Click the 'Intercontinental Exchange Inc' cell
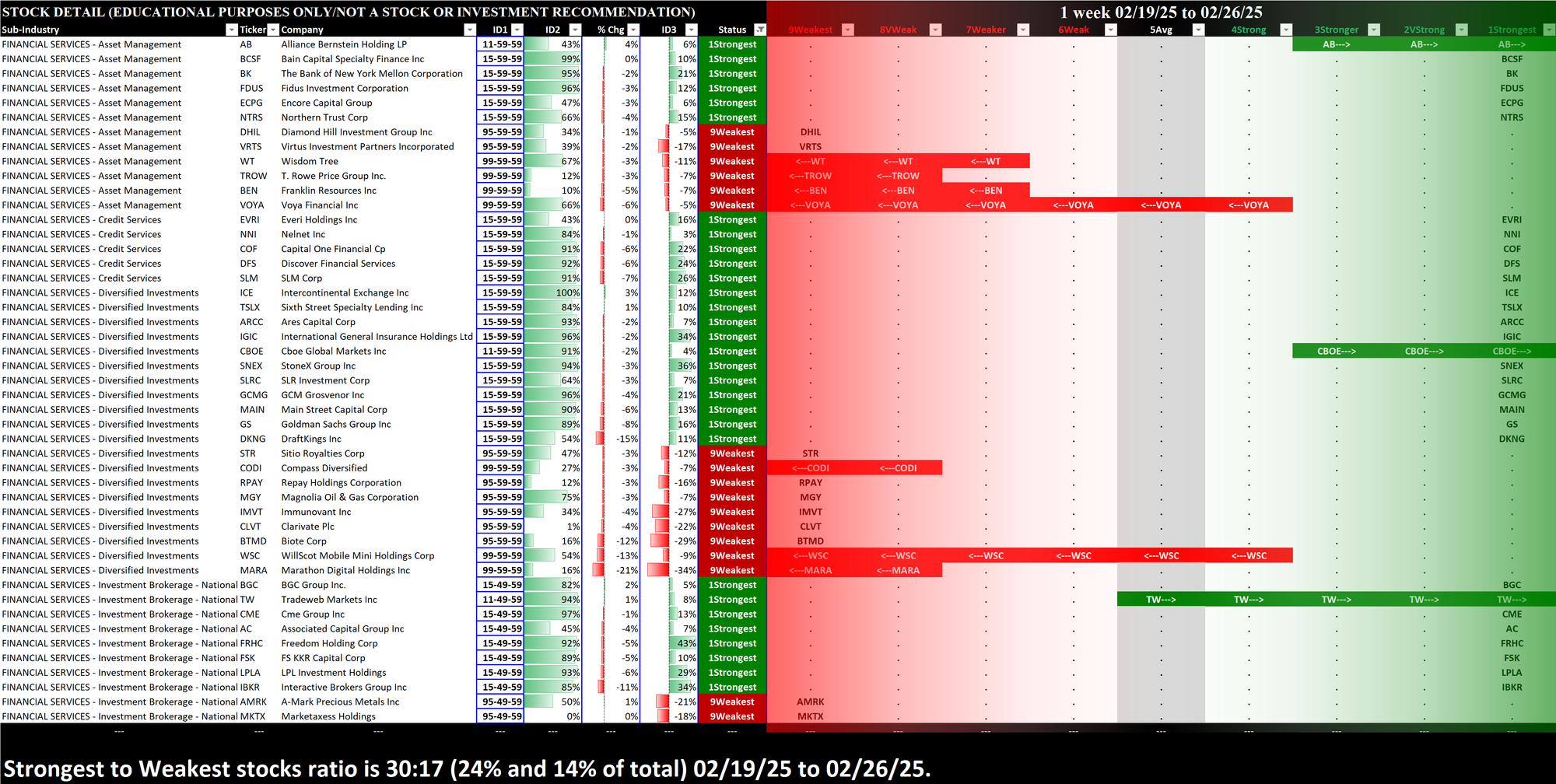Viewport: 1556px width, 784px height. click(377, 292)
